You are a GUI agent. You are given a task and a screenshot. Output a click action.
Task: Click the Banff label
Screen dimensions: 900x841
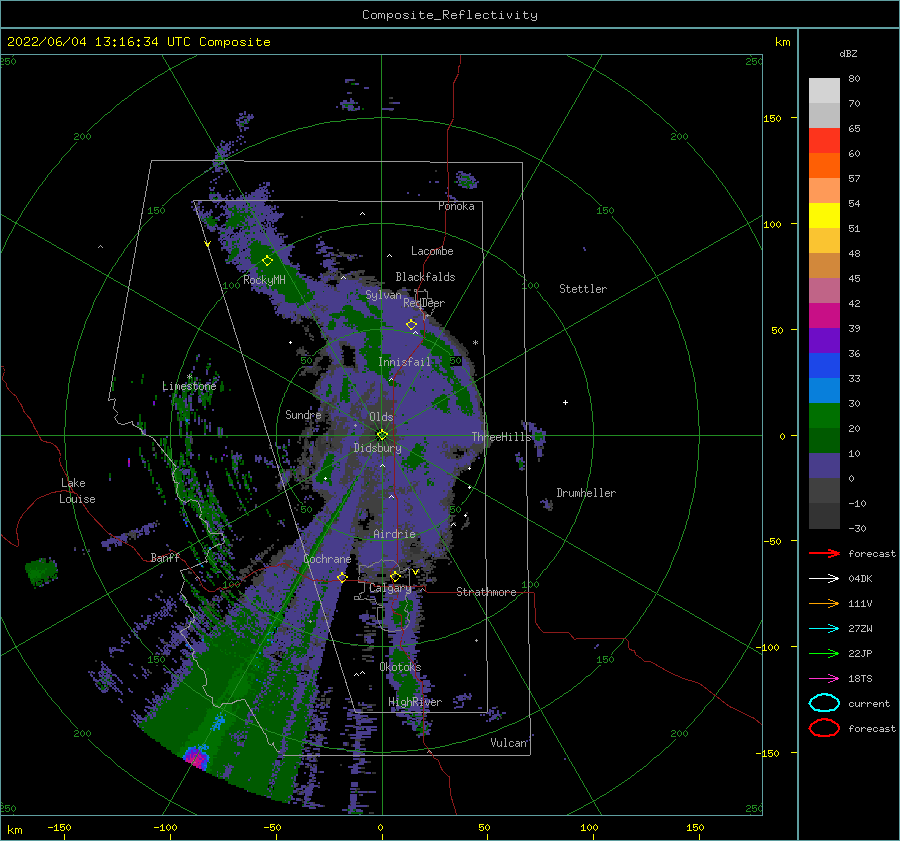(x=165, y=557)
